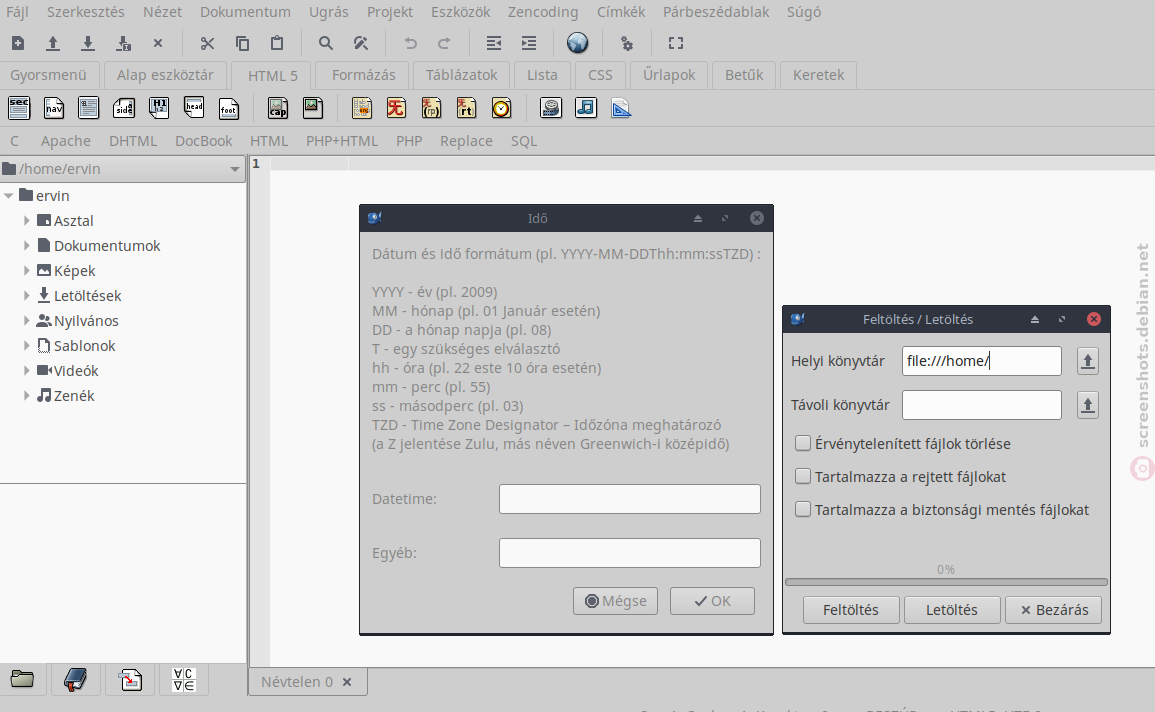
Task: Click the save file download-arrow icon
Action: pos(88,43)
